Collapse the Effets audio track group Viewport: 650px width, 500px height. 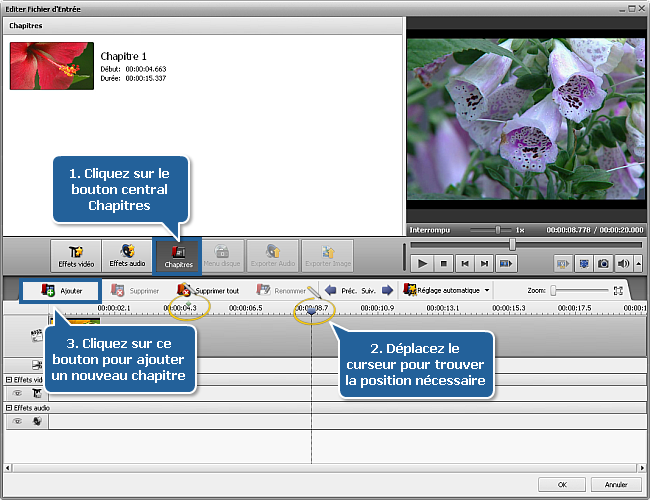(9, 408)
